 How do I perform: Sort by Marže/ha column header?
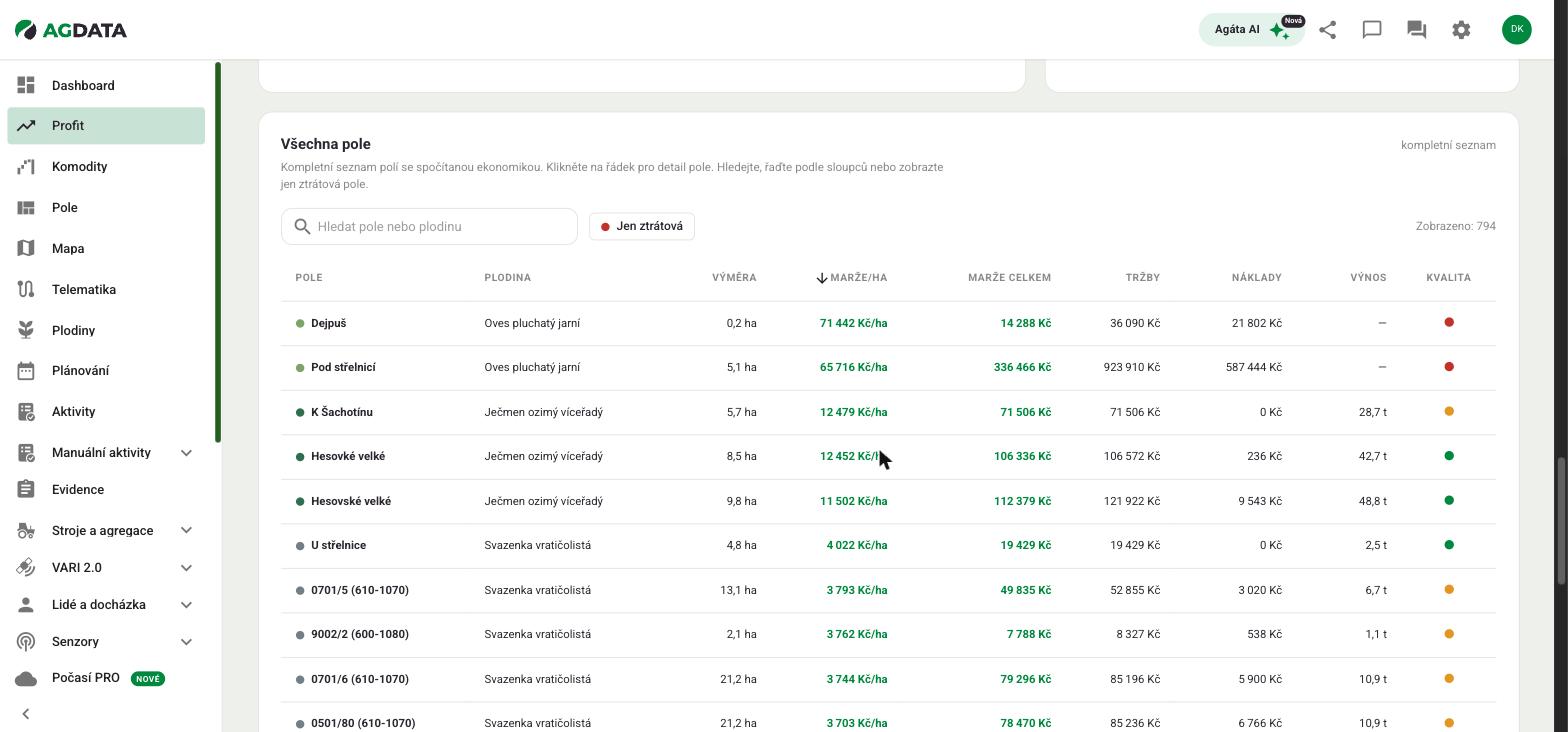click(x=851, y=278)
